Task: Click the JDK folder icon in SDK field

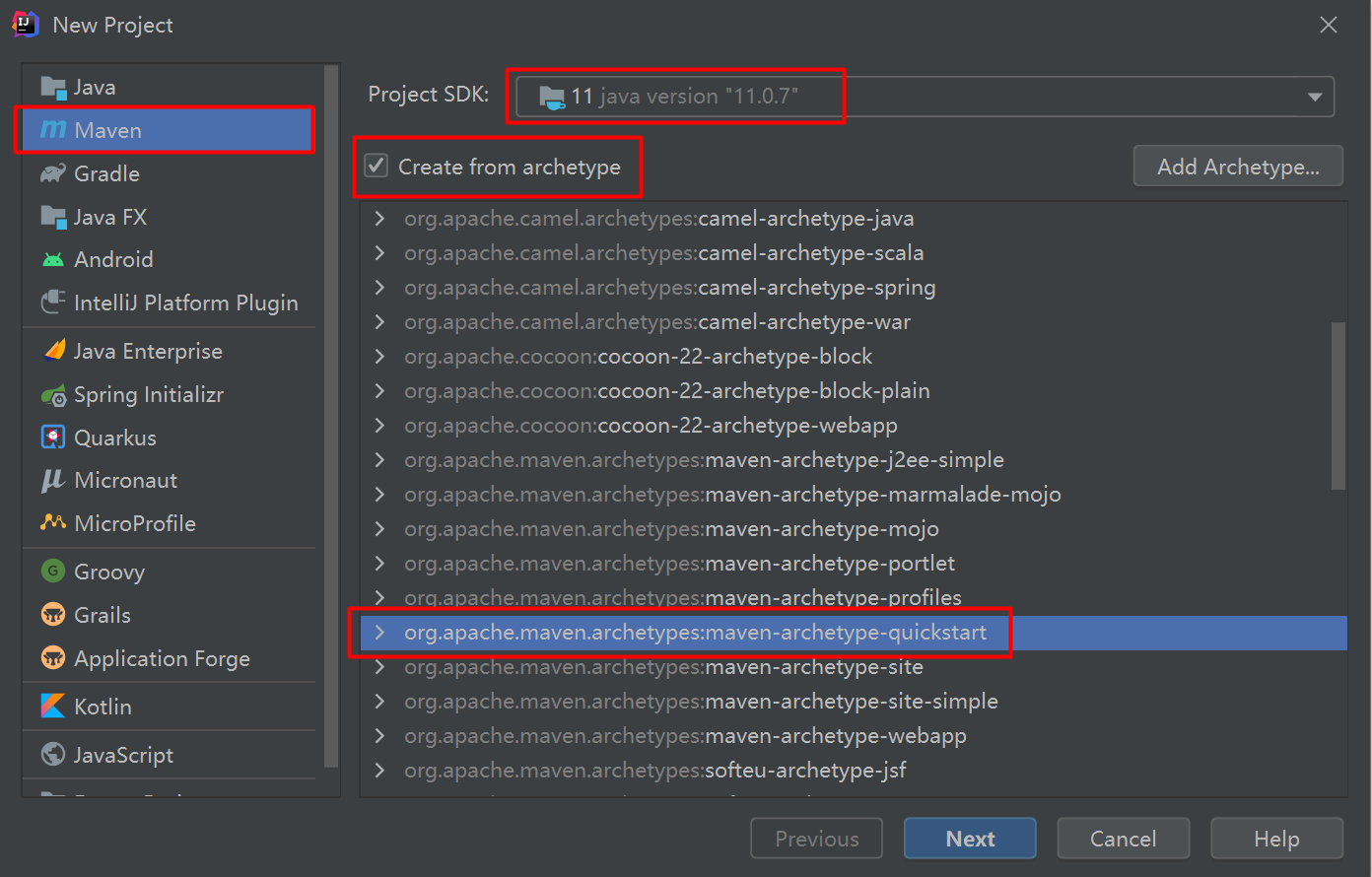Action: [x=552, y=97]
